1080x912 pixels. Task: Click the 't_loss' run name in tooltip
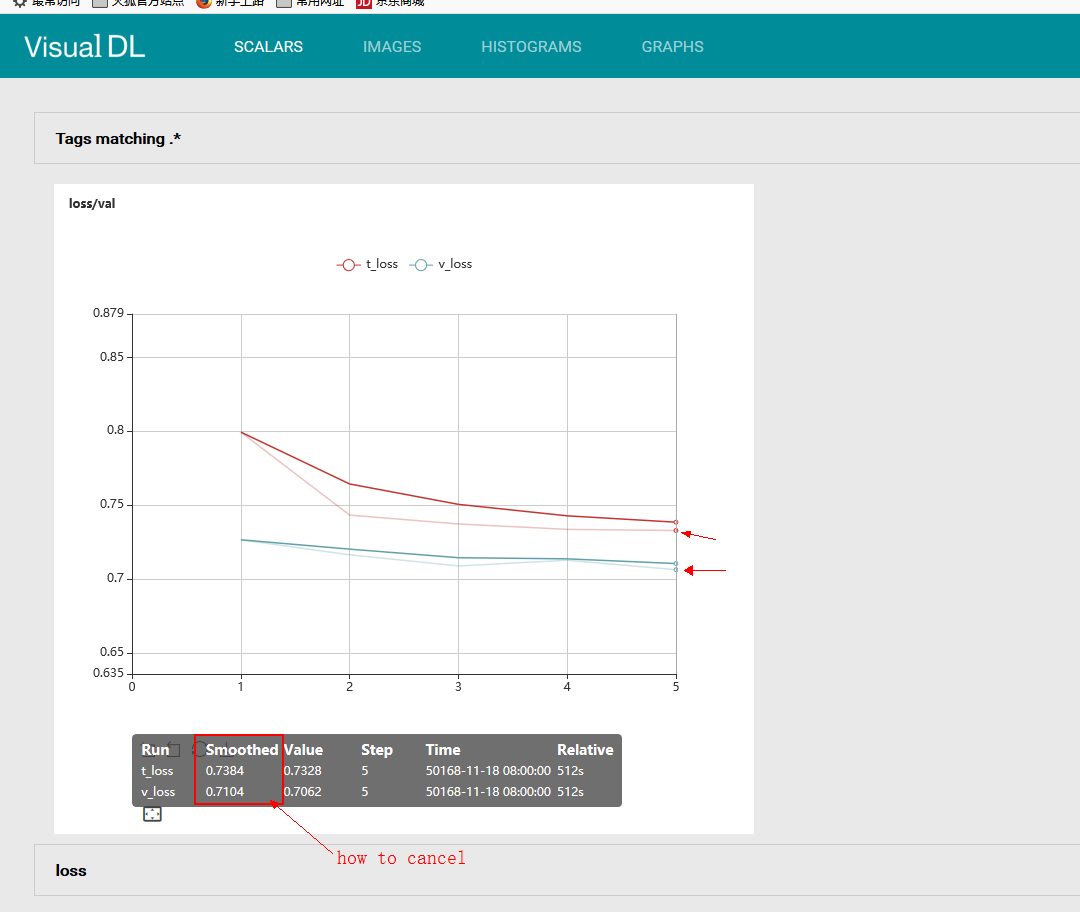point(157,771)
